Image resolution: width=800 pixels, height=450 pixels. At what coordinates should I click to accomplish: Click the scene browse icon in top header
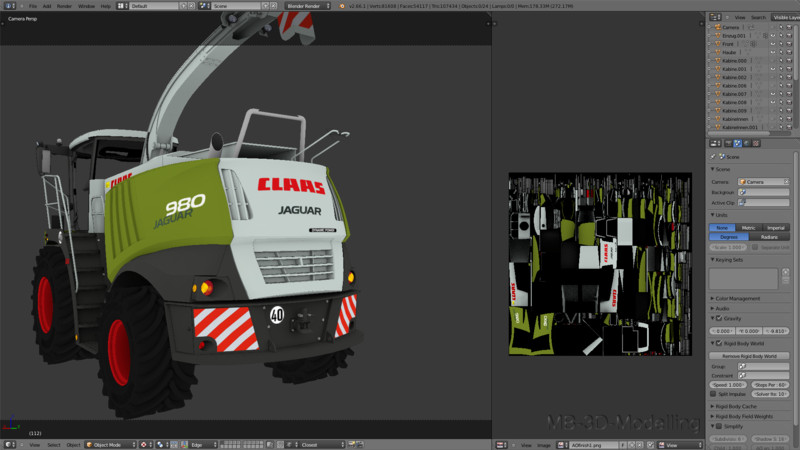[205, 6]
